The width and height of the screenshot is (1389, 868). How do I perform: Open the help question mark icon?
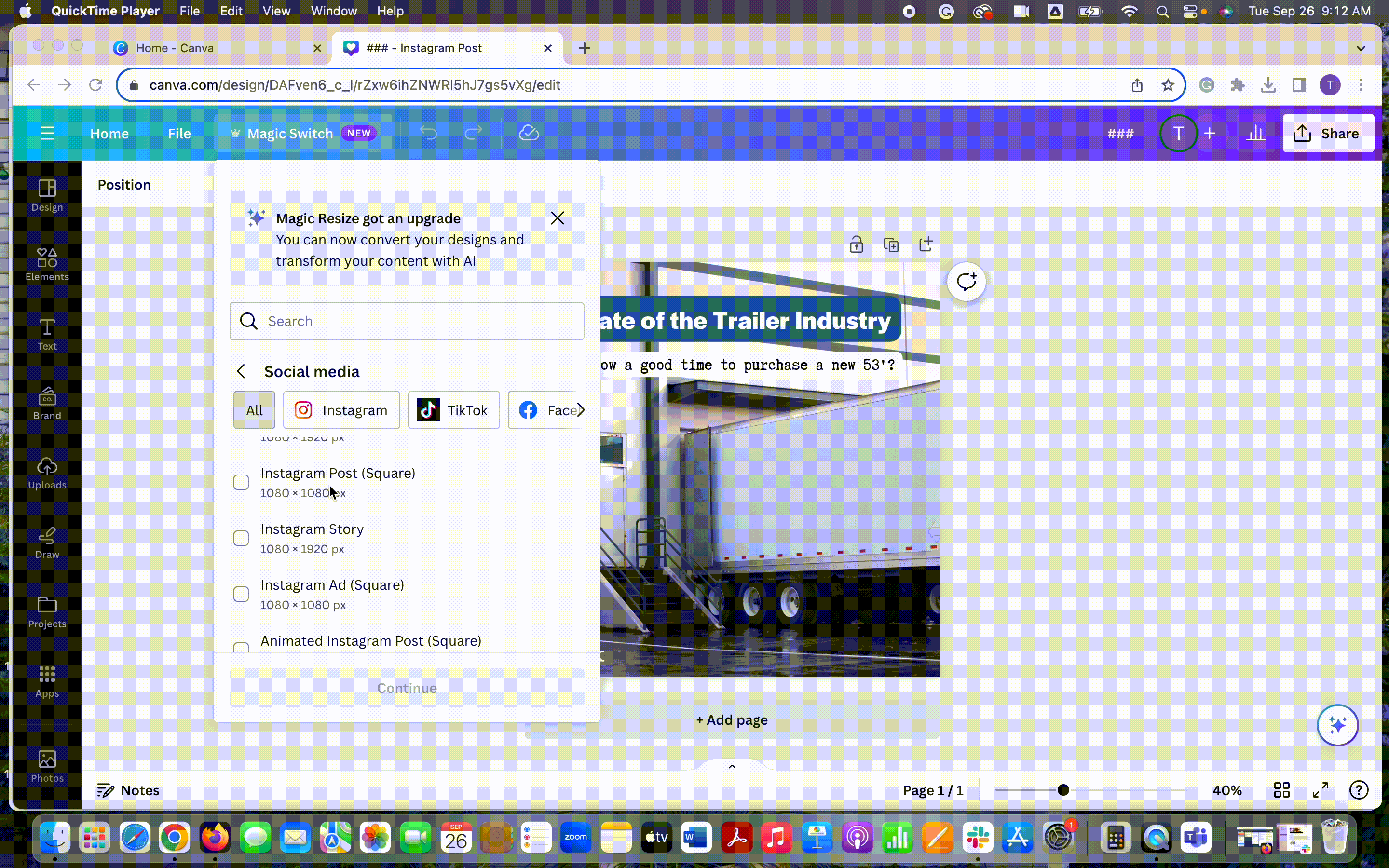[x=1360, y=790]
